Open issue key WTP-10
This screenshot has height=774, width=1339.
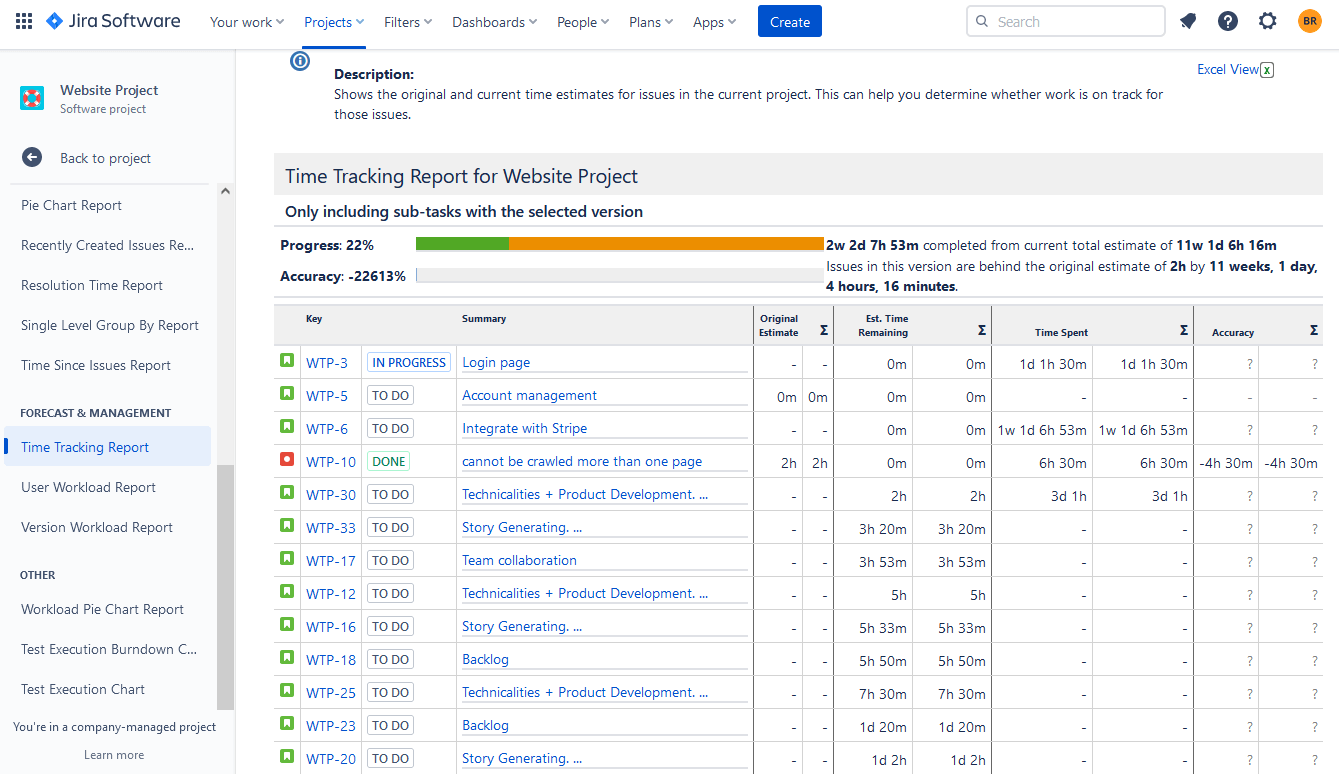point(331,462)
